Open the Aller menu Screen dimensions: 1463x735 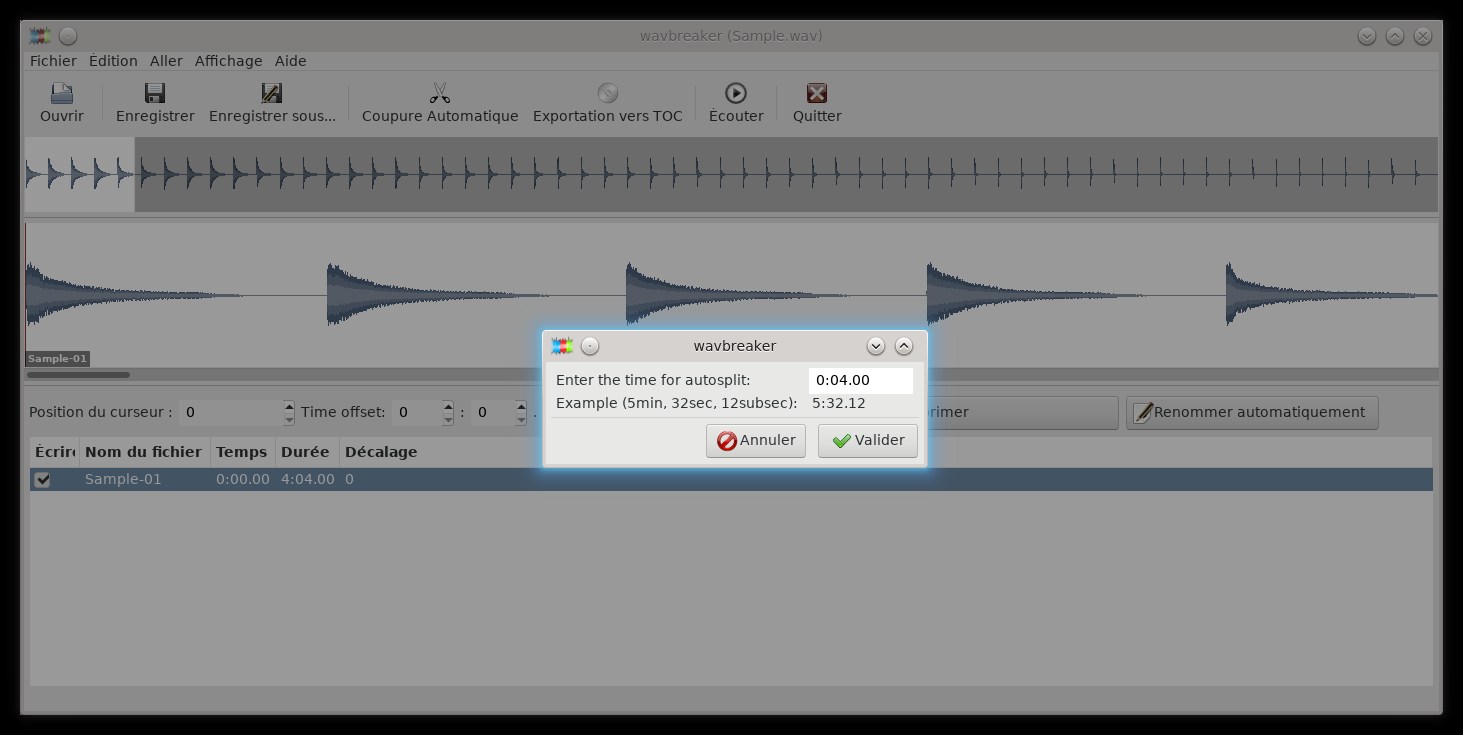[166, 61]
